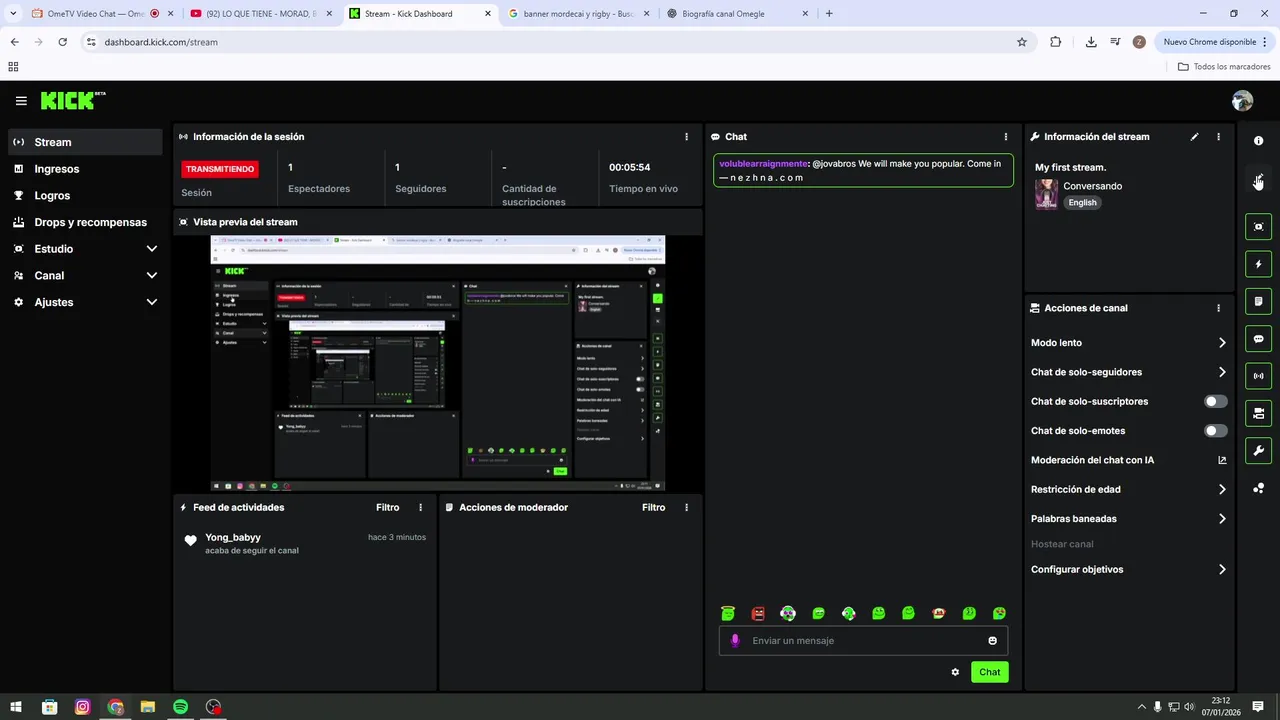Open Modo lento settings
1280x720 pixels.
(x=1128, y=343)
